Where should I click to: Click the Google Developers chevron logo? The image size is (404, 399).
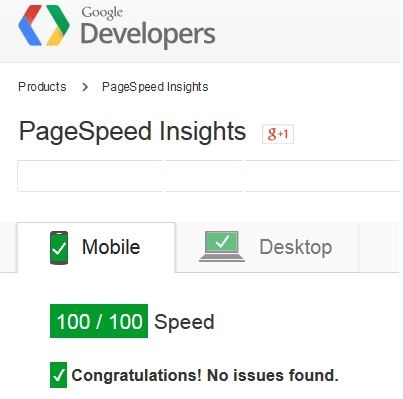pos(44,26)
